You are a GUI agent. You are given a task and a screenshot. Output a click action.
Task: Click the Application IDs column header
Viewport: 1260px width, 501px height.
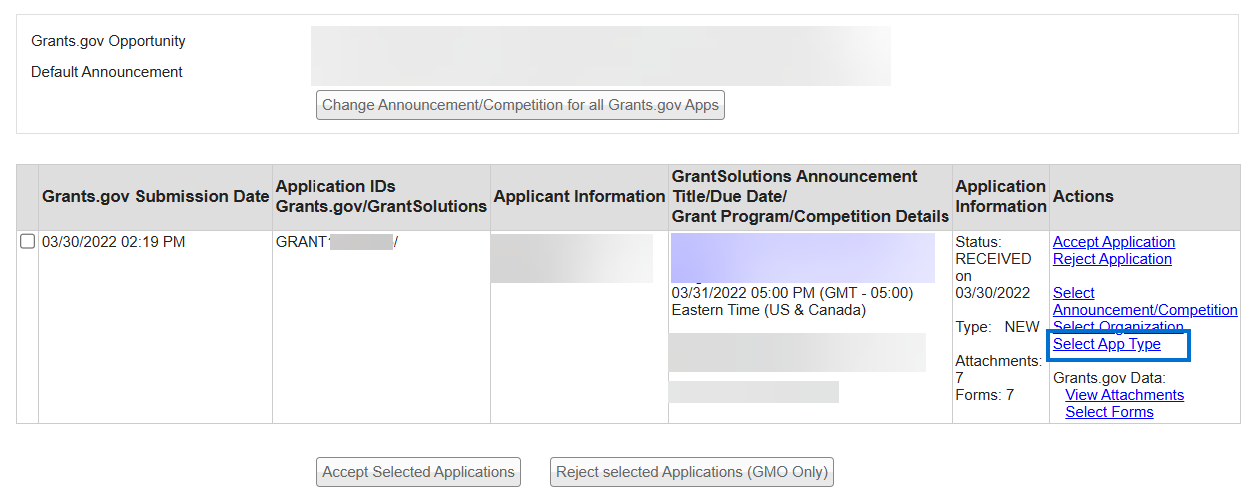(381, 197)
